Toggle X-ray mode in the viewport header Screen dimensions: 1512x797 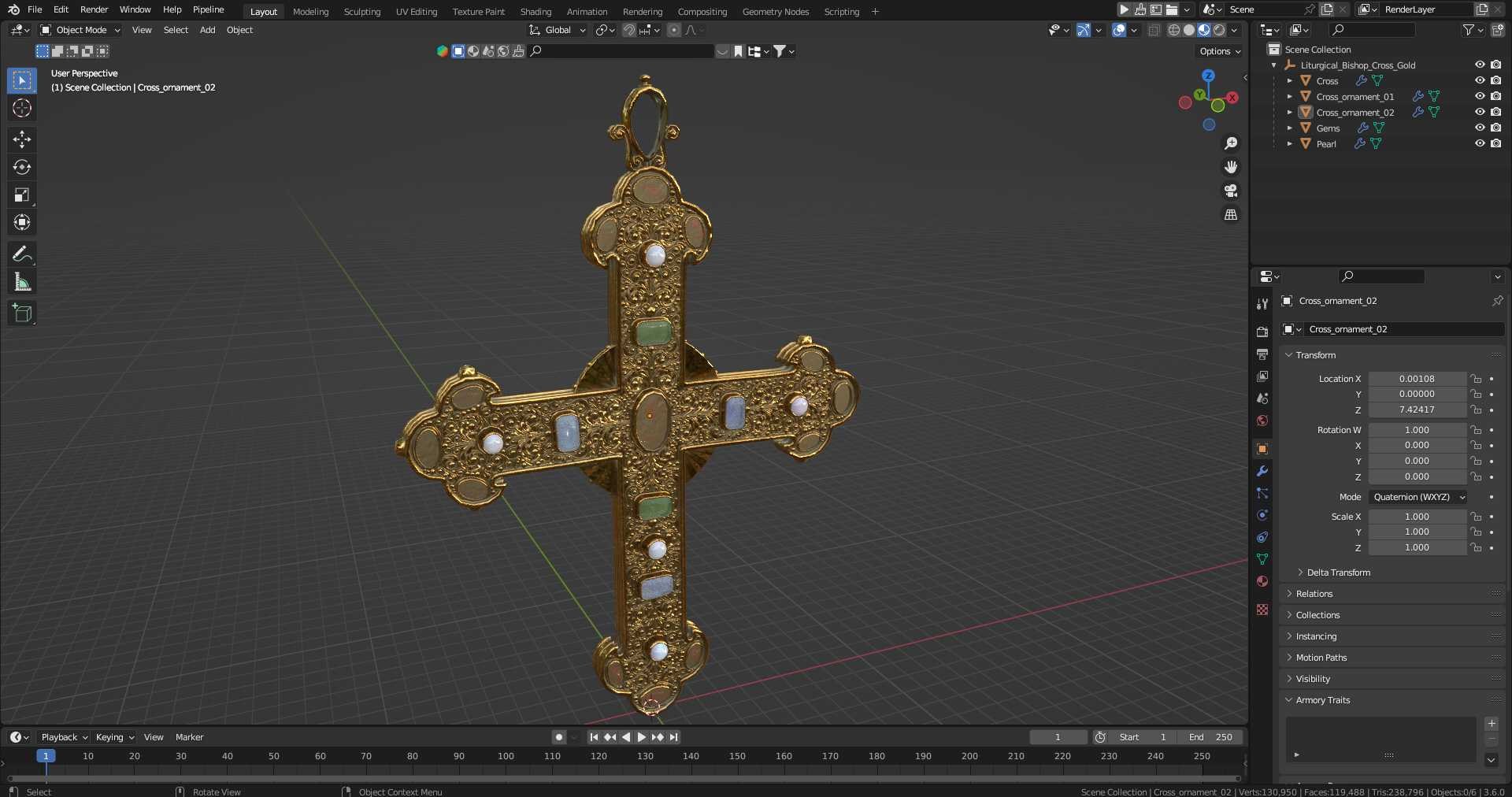click(1154, 30)
